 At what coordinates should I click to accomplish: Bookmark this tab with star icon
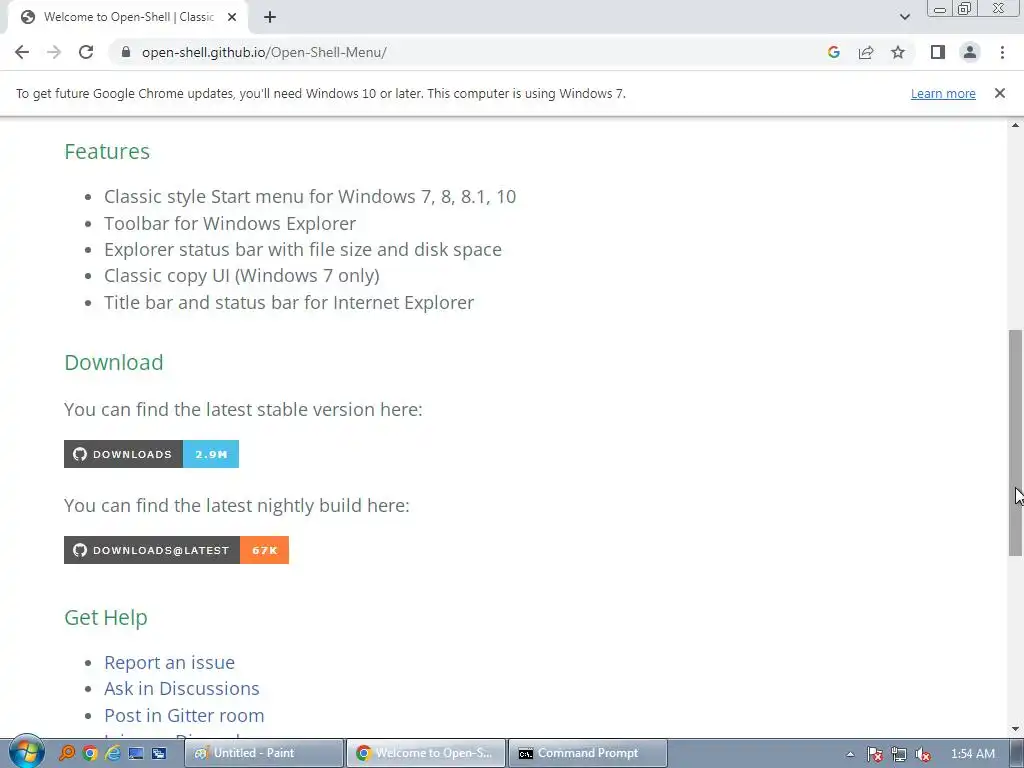(898, 52)
